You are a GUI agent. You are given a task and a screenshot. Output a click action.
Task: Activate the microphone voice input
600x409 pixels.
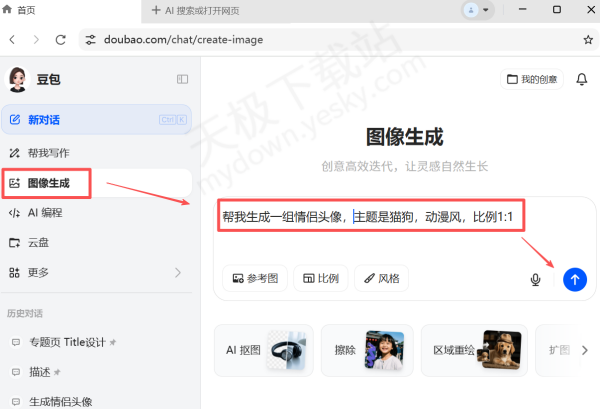coord(536,279)
